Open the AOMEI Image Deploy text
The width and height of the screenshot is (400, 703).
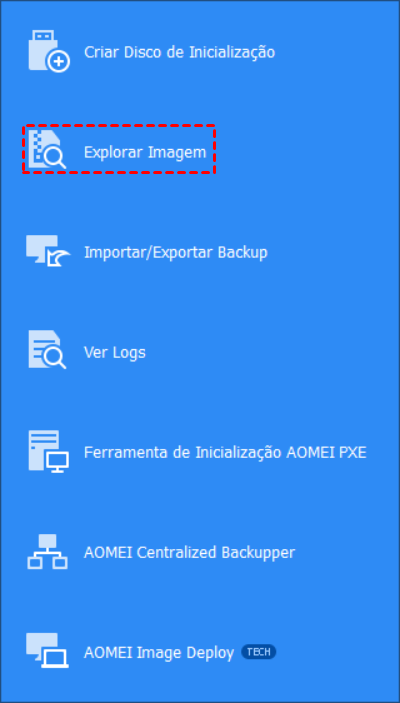tap(159, 653)
